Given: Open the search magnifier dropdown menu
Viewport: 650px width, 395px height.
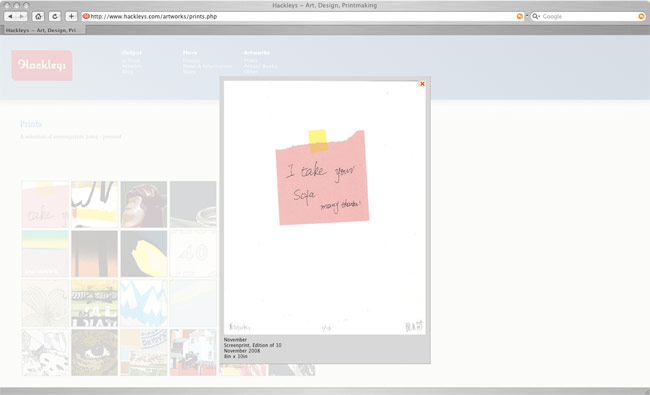Looking at the screenshot, I should click(536, 17).
